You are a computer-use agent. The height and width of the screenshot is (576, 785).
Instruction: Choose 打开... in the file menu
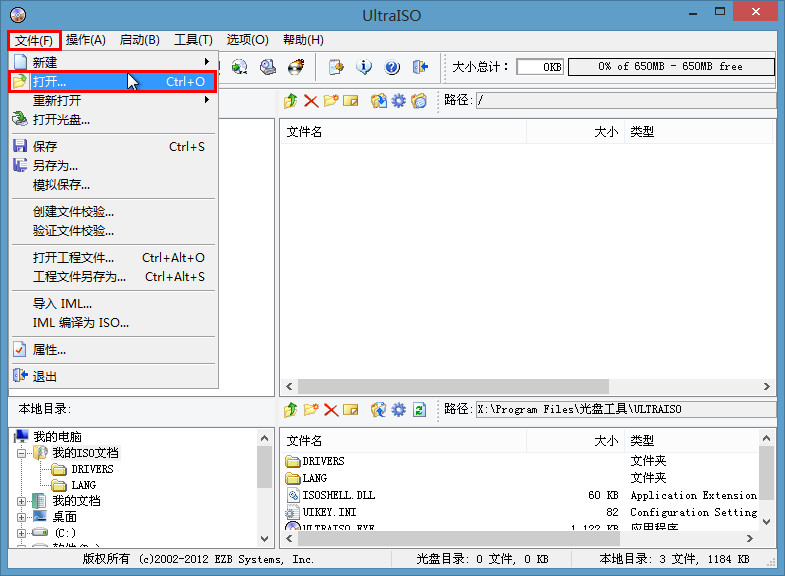(x=113, y=82)
